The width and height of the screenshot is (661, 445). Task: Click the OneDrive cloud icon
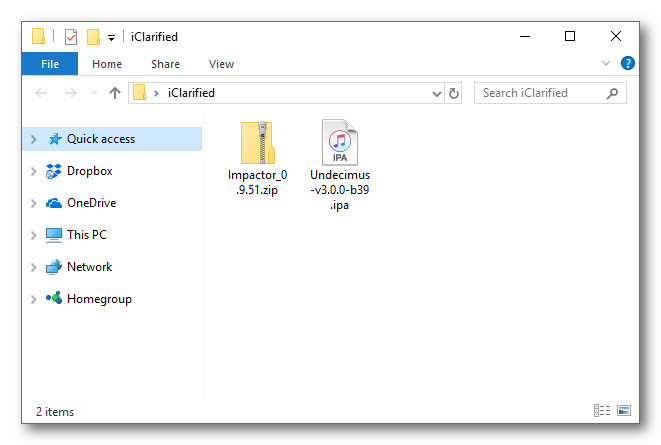point(54,203)
